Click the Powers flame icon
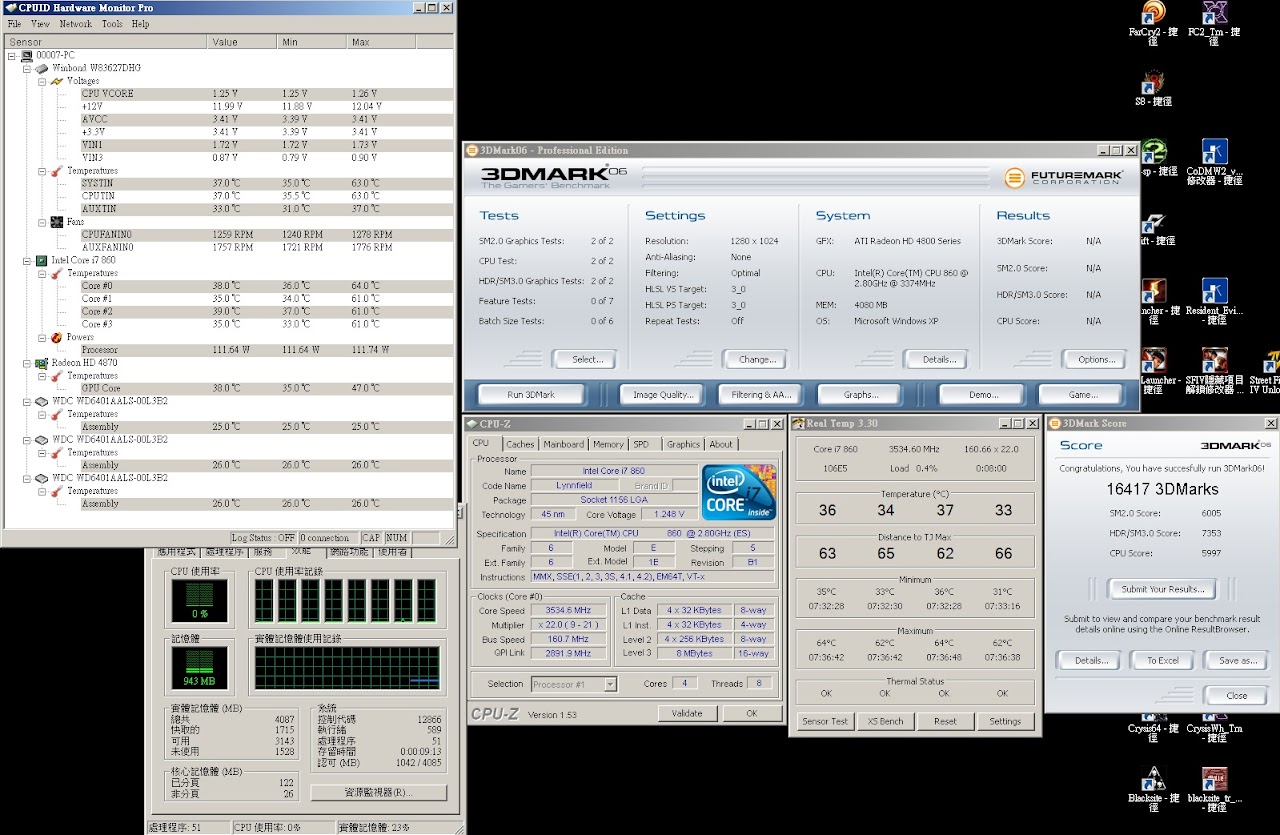This screenshot has width=1280, height=835. 57,338
